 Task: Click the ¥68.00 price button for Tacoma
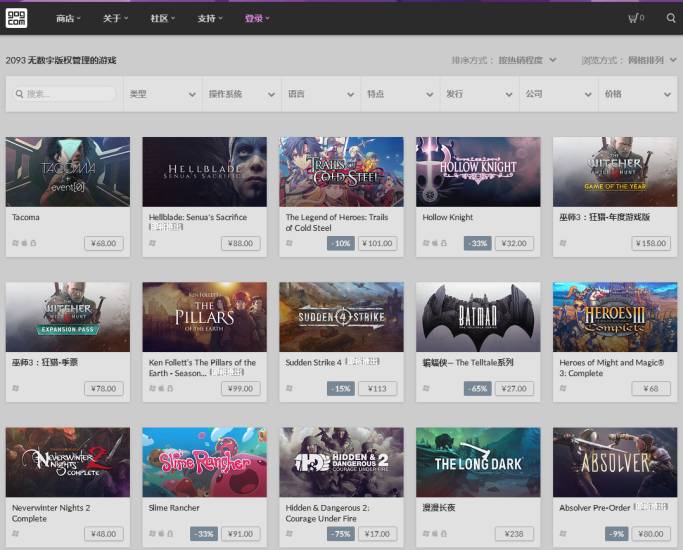pos(102,243)
